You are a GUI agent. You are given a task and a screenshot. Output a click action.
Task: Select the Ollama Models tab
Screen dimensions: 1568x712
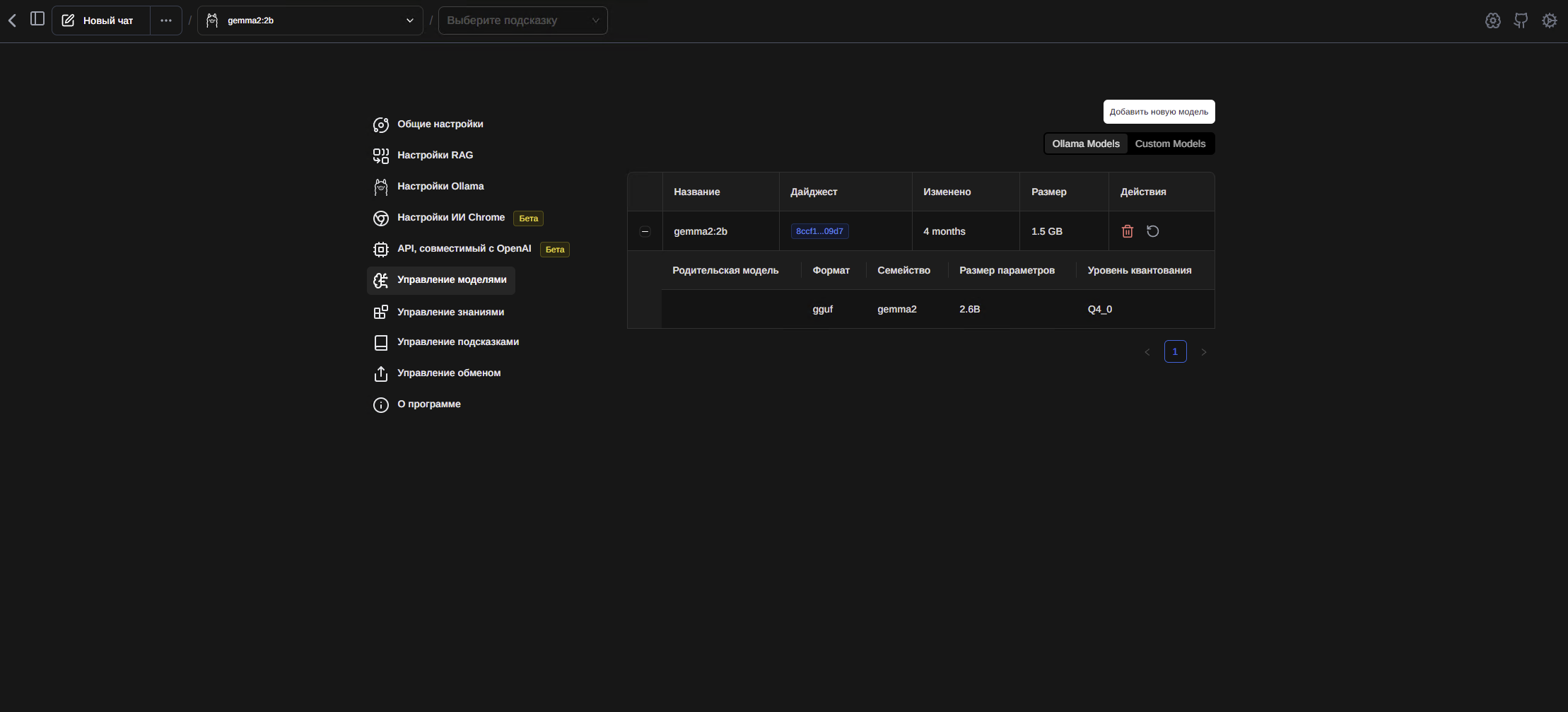[1085, 144]
